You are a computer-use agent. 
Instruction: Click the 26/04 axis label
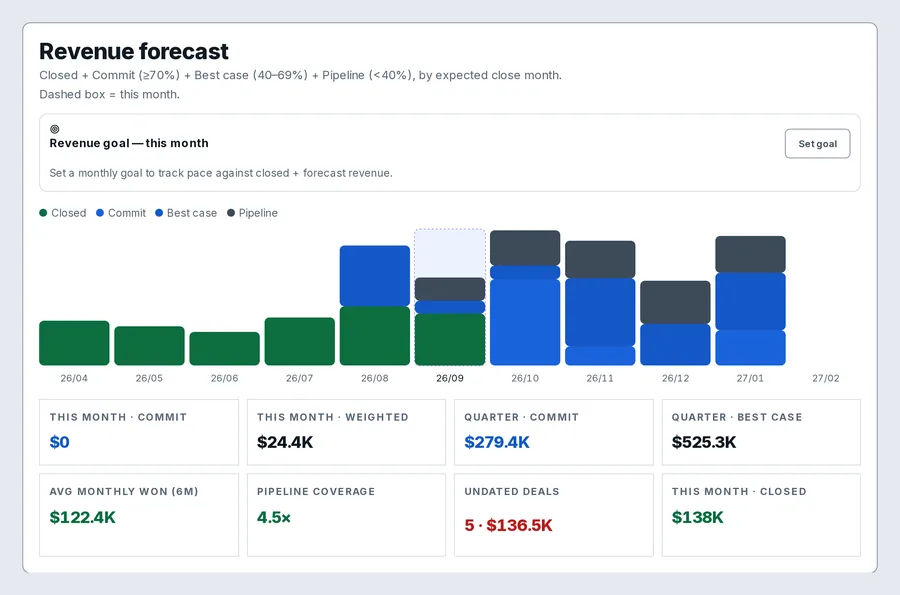pyautogui.click(x=74, y=378)
